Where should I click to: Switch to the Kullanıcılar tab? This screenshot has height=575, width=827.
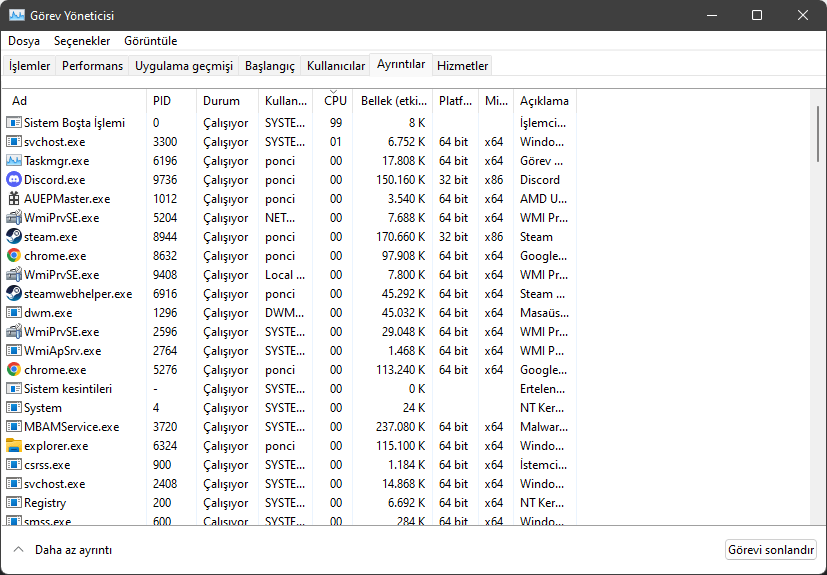point(336,66)
